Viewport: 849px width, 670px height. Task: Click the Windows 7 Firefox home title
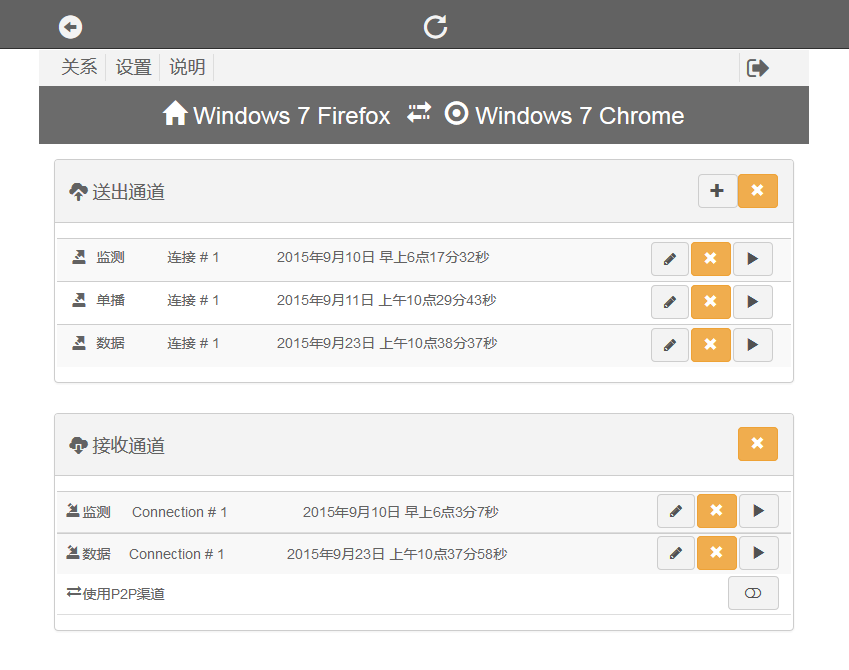277,115
